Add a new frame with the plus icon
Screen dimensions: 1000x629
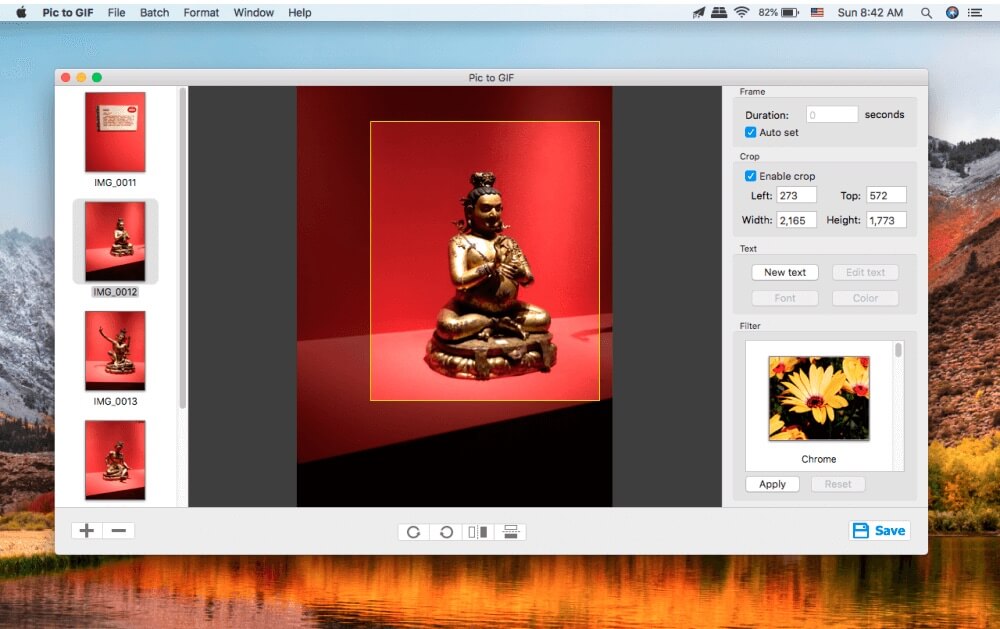85,530
